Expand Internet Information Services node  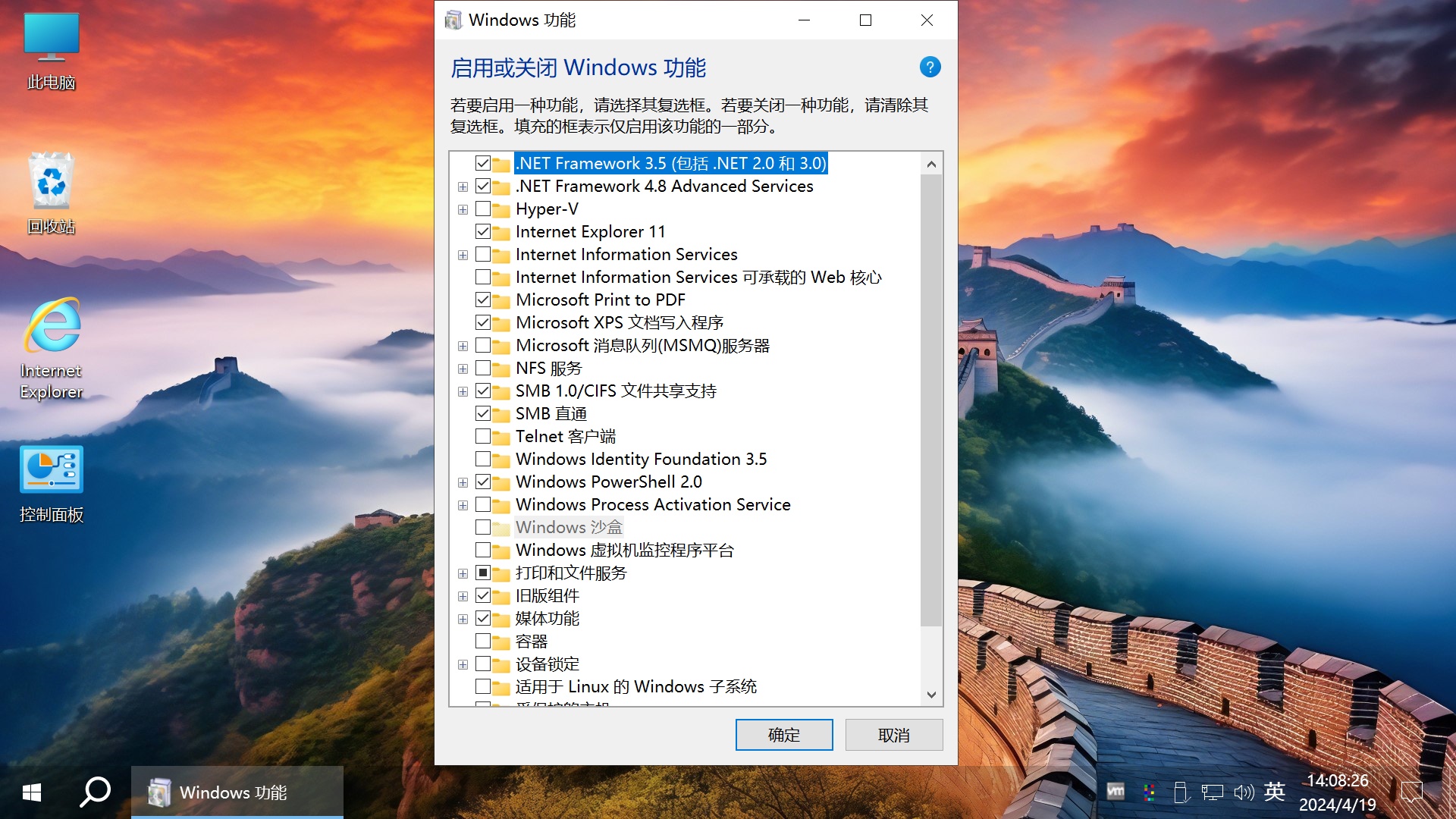point(463,255)
